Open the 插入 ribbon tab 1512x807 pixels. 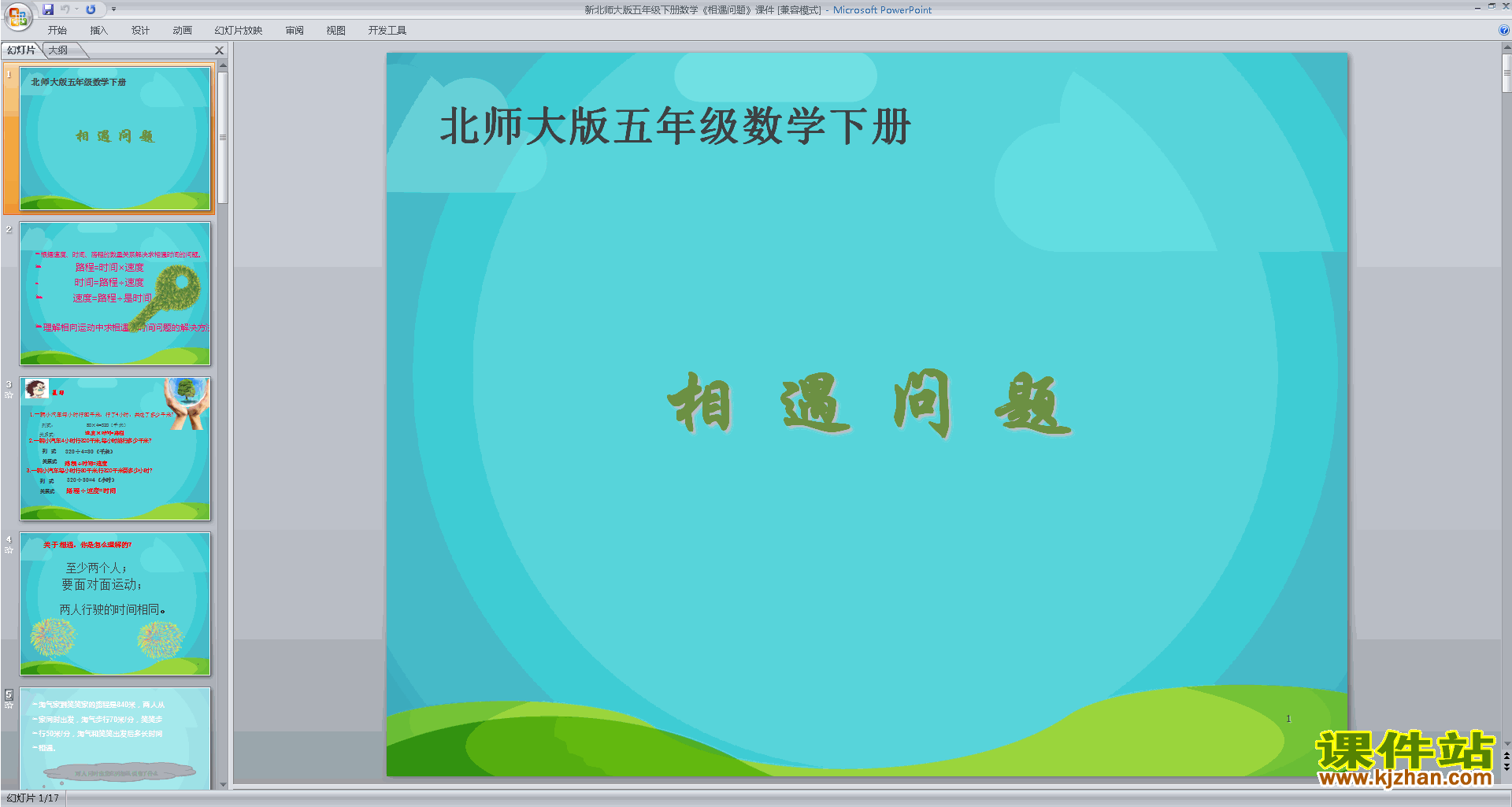98,31
